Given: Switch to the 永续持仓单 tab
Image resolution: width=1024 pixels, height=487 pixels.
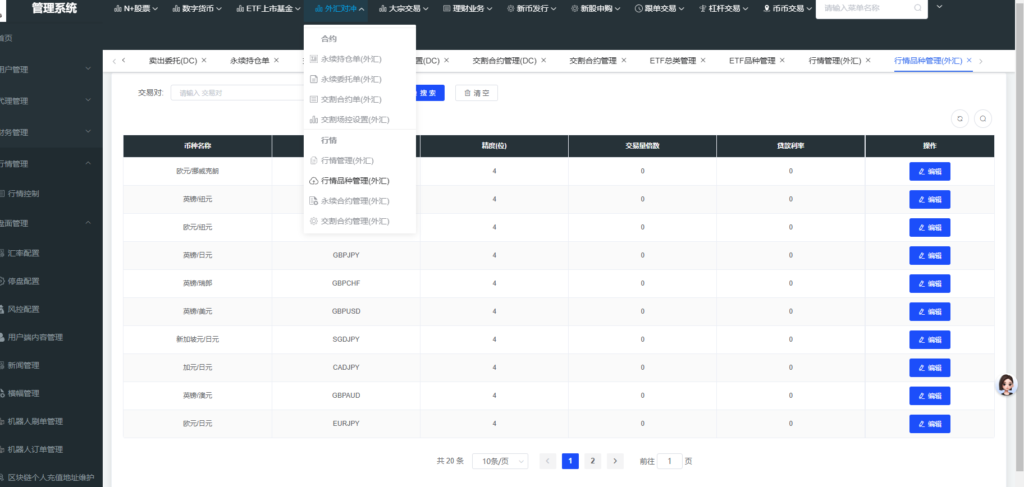Looking at the screenshot, I should pyautogui.click(x=249, y=60).
